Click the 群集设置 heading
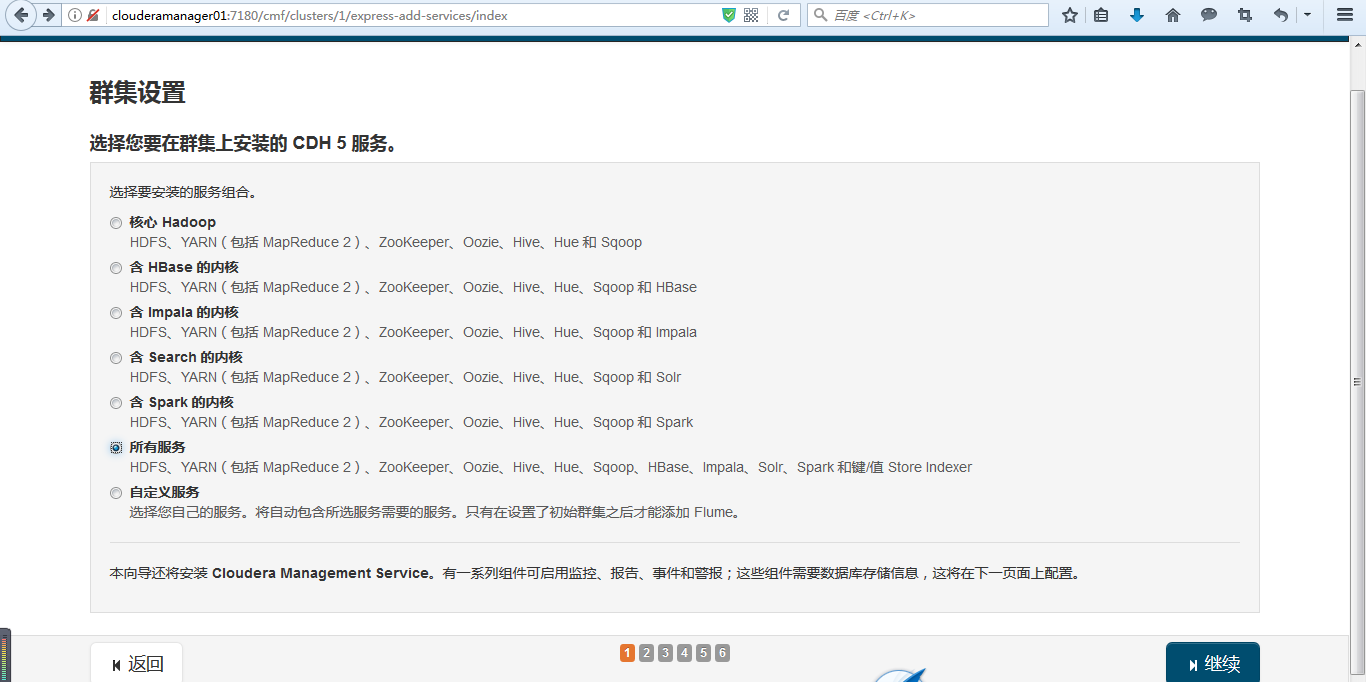Image resolution: width=1366 pixels, height=682 pixels. [138, 93]
